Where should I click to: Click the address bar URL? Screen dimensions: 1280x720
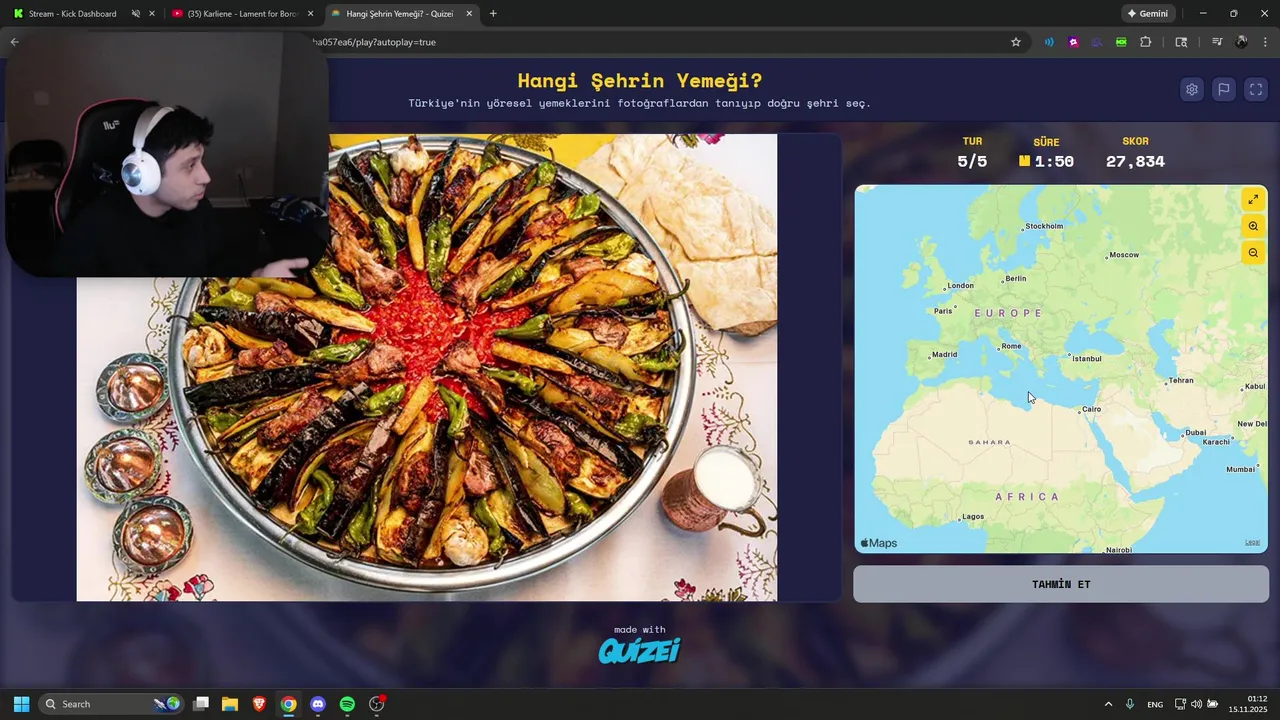click(x=376, y=42)
